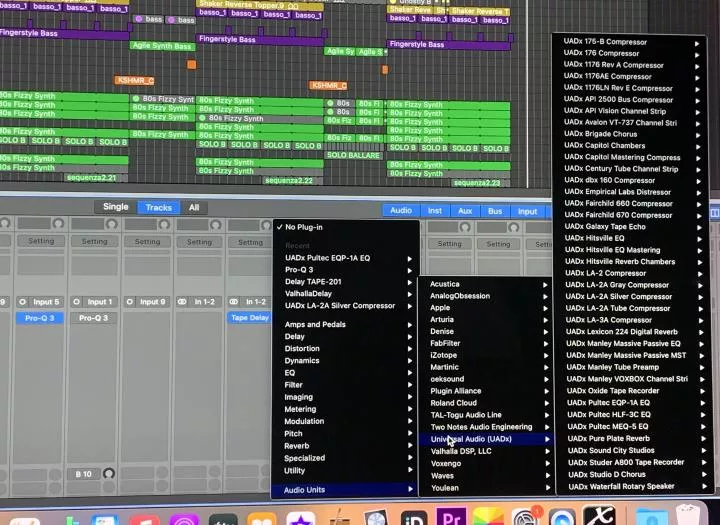Expand the Reverb category submenu arrow

pyautogui.click(x=410, y=446)
